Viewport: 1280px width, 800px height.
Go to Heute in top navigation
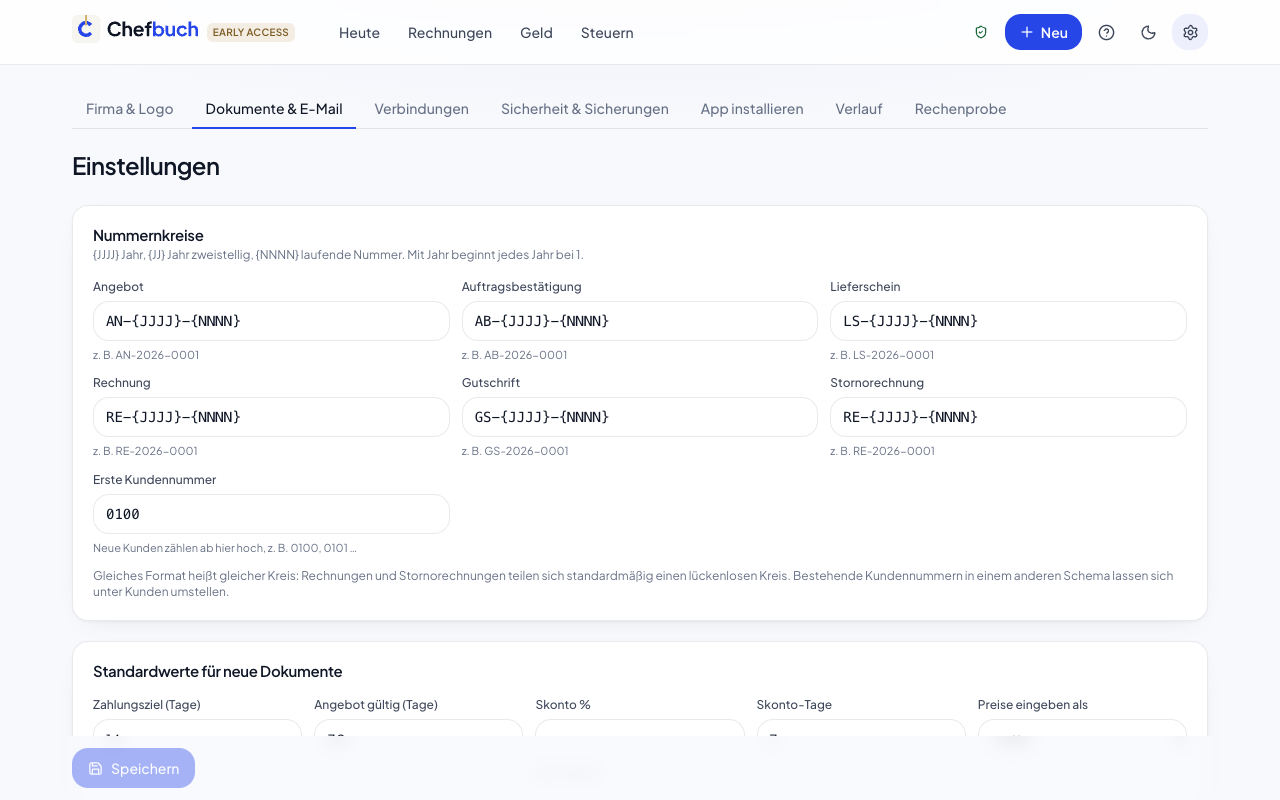tap(359, 32)
